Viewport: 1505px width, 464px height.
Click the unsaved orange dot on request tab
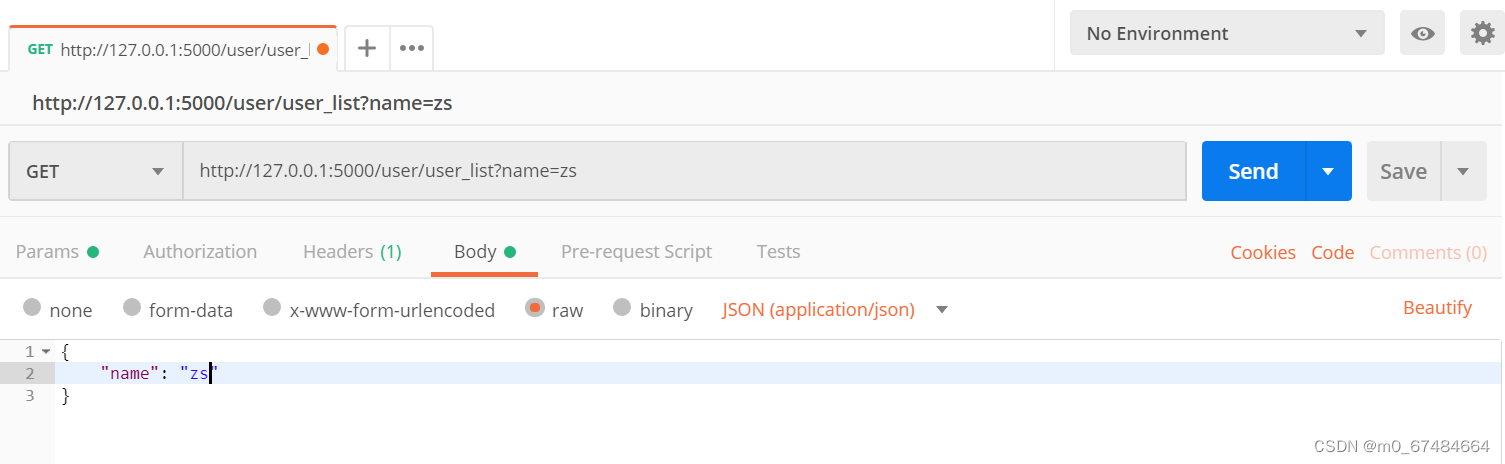[x=323, y=49]
